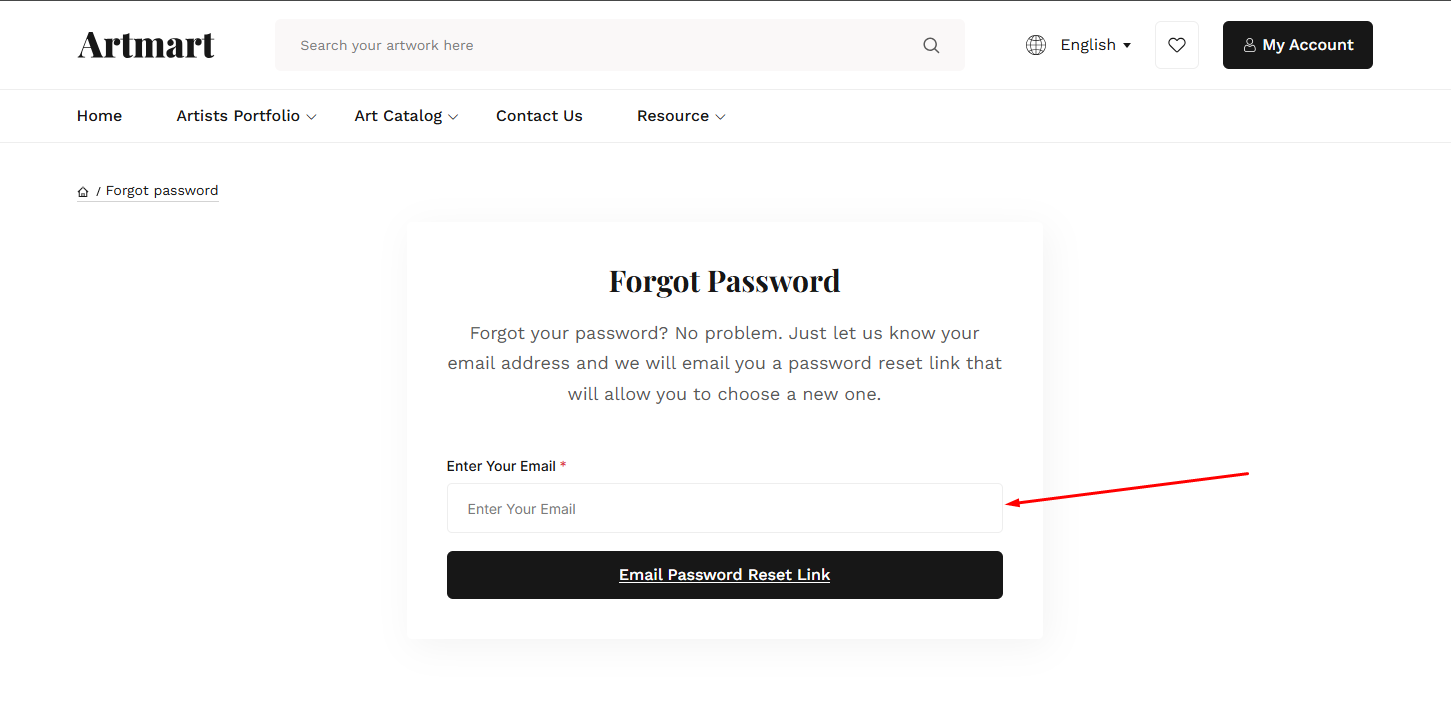Focus the Enter Your Email field
Image resolution: width=1451 pixels, height=706 pixels.
[724, 509]
